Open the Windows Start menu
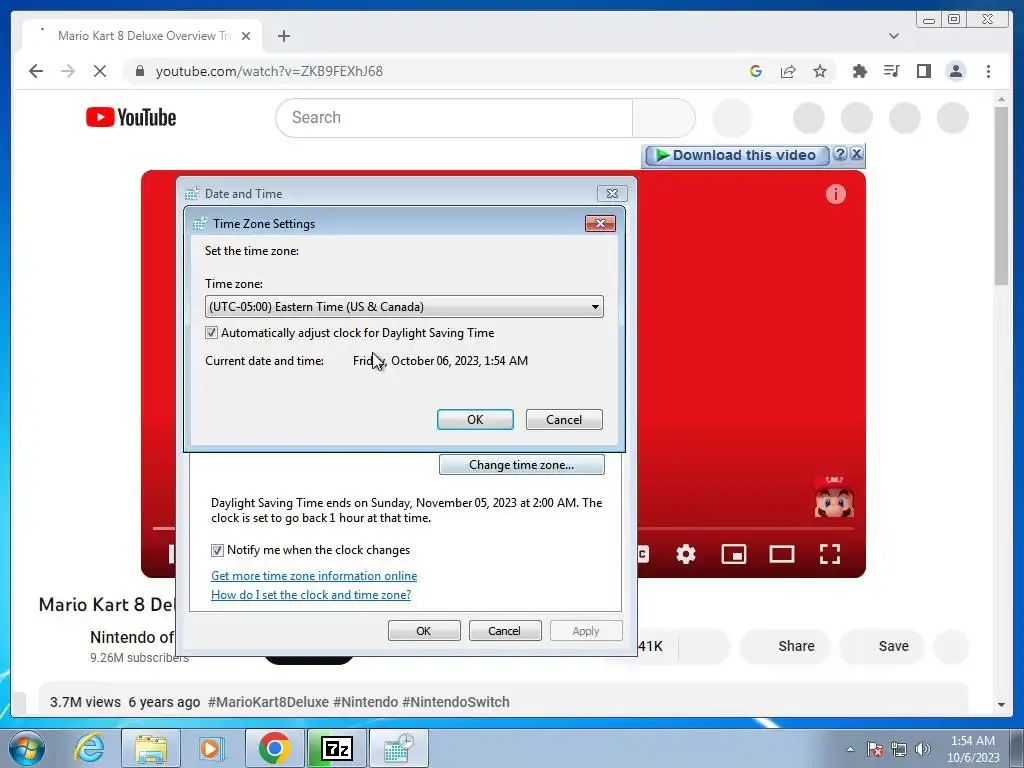Screen dimensions: 1024x768 (27, 748)
